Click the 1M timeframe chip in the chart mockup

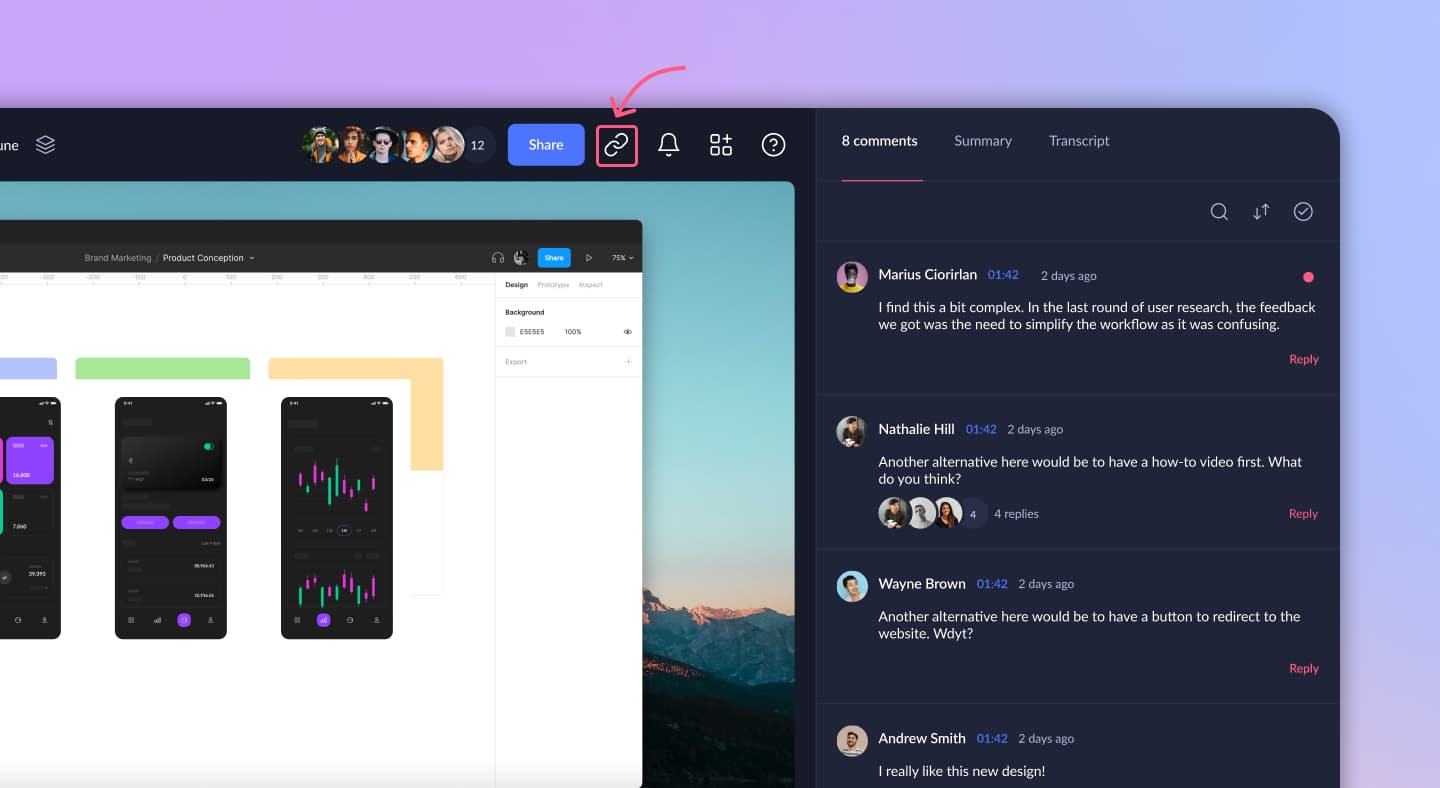(x=344, y=530)
